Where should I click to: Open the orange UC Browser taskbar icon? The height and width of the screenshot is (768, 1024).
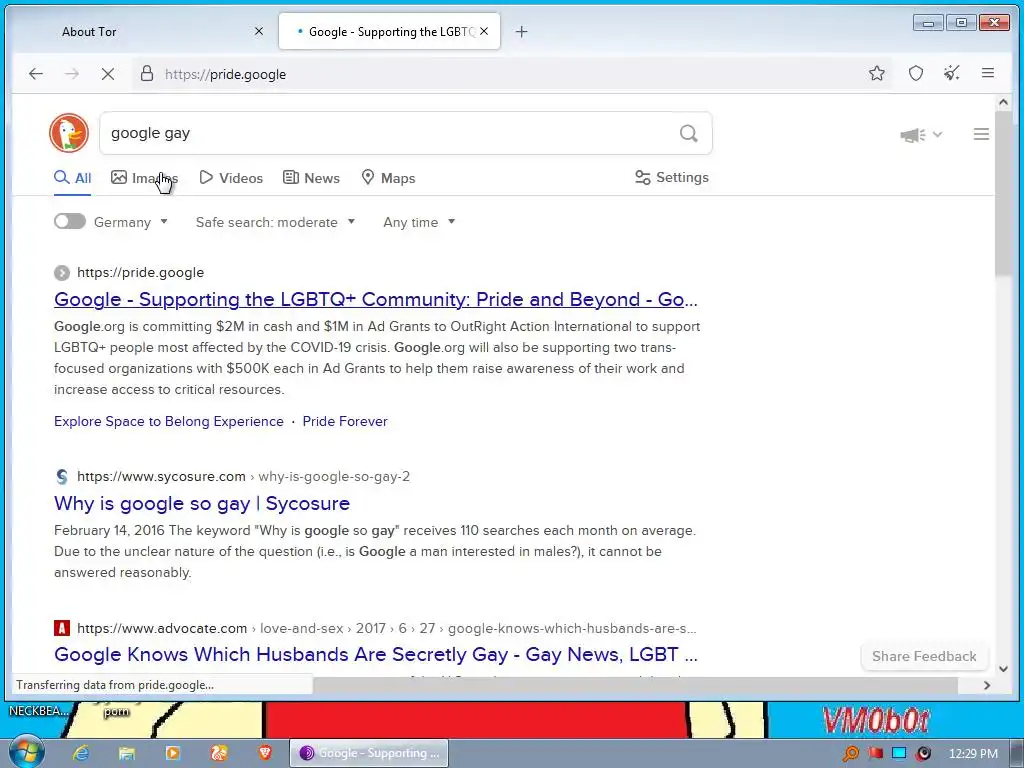coord(219,752)
